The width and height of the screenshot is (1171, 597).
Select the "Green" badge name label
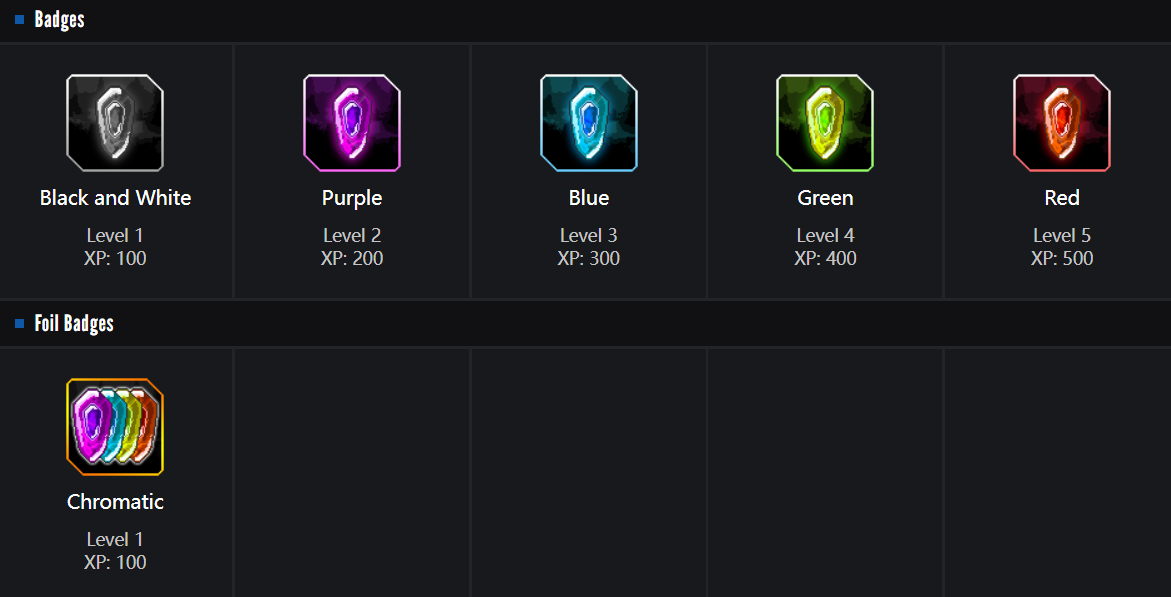[x=825, y=198]
